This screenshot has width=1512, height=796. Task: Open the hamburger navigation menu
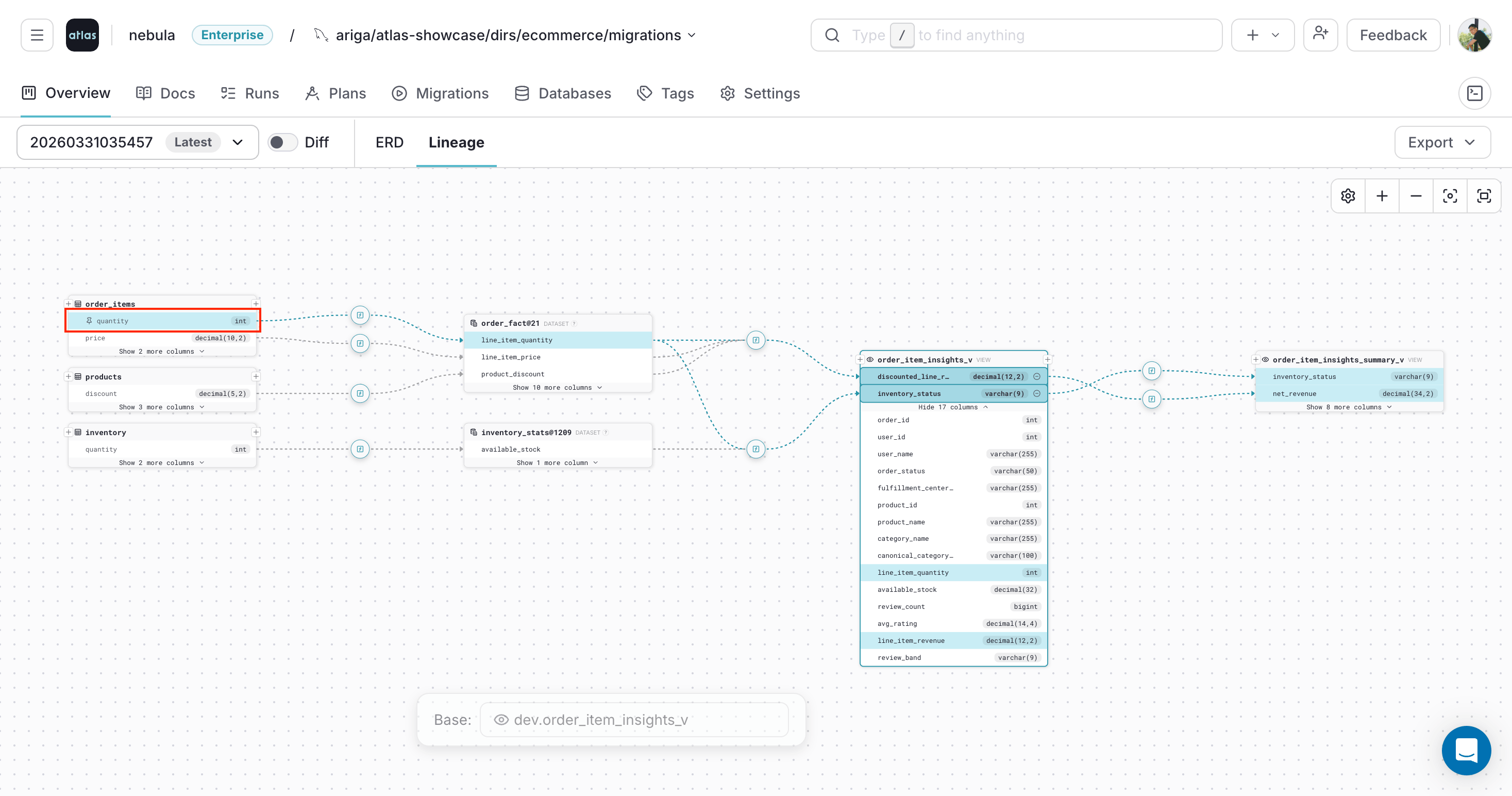pyautogui.click(x=37, y=35)
